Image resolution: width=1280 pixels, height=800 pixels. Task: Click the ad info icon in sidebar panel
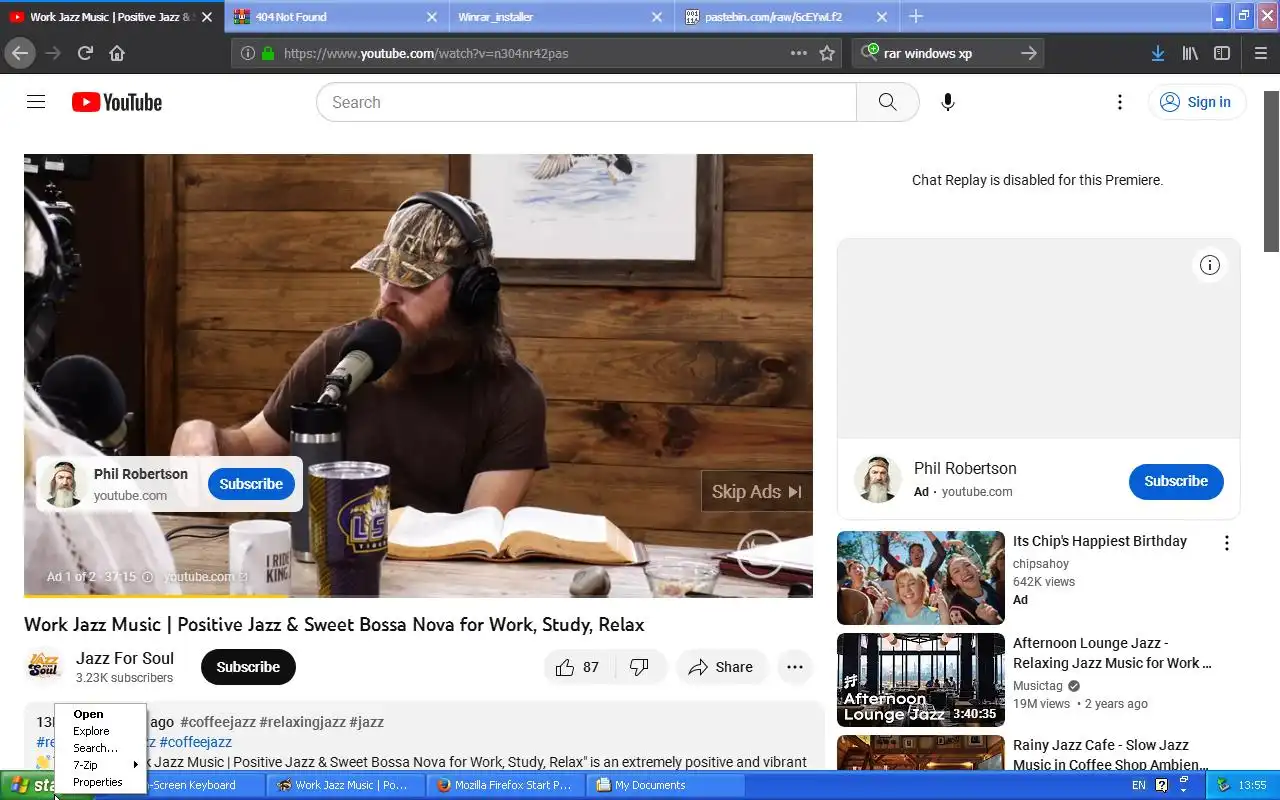click(x=1210, y=265)
